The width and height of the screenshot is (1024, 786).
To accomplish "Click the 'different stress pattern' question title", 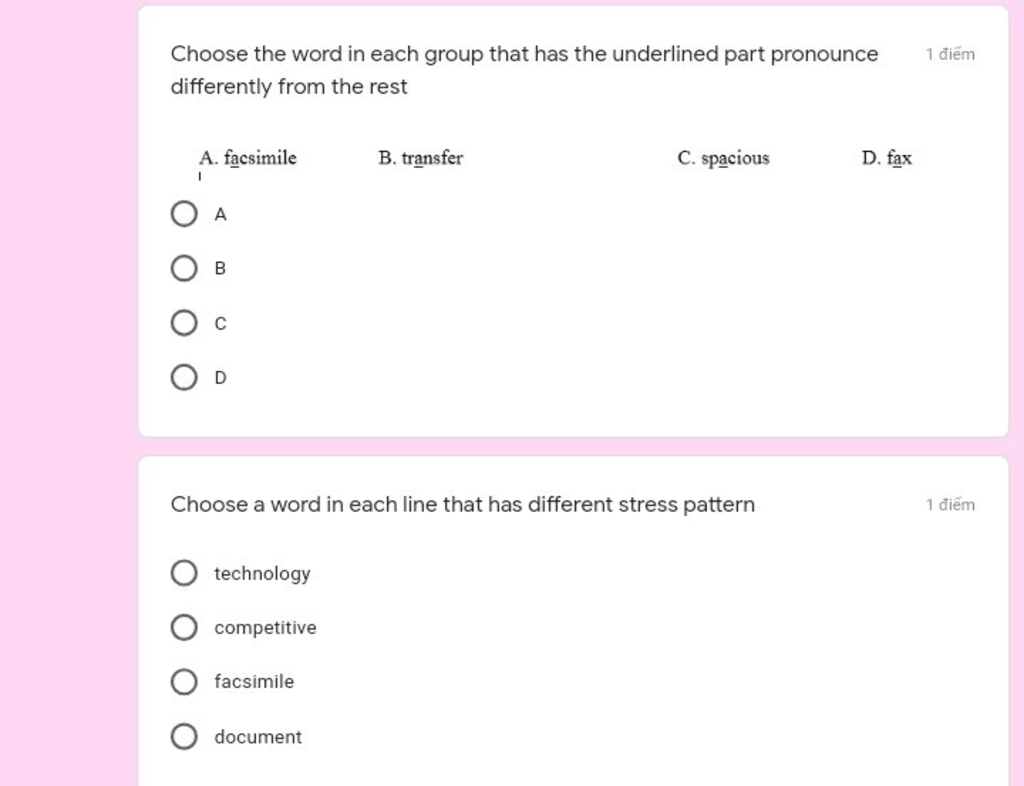I will [x=462, y=505].
